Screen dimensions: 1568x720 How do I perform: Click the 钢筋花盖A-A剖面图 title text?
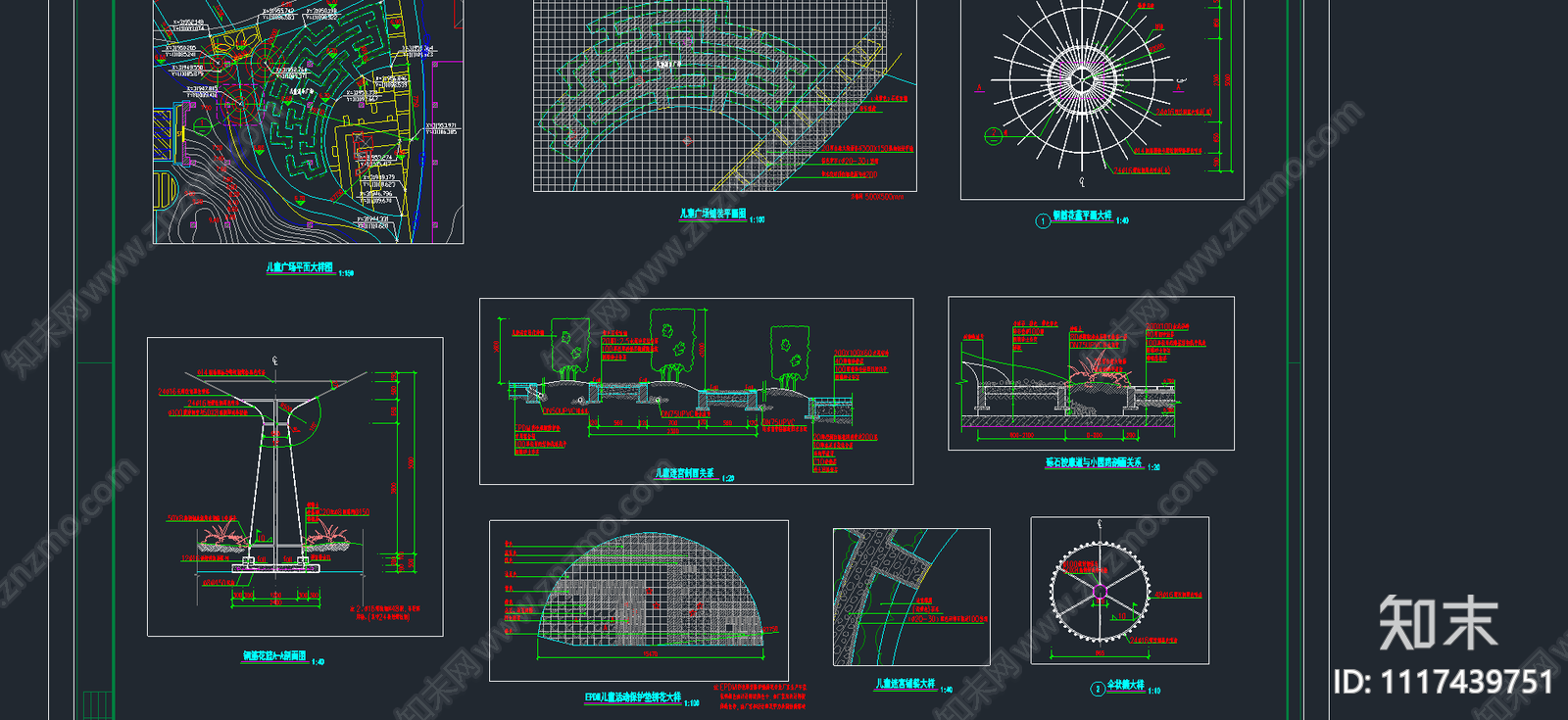274,656
